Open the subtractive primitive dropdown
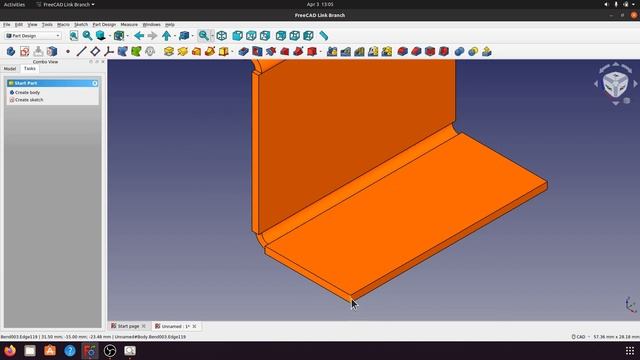 click(x=321, y=52)
